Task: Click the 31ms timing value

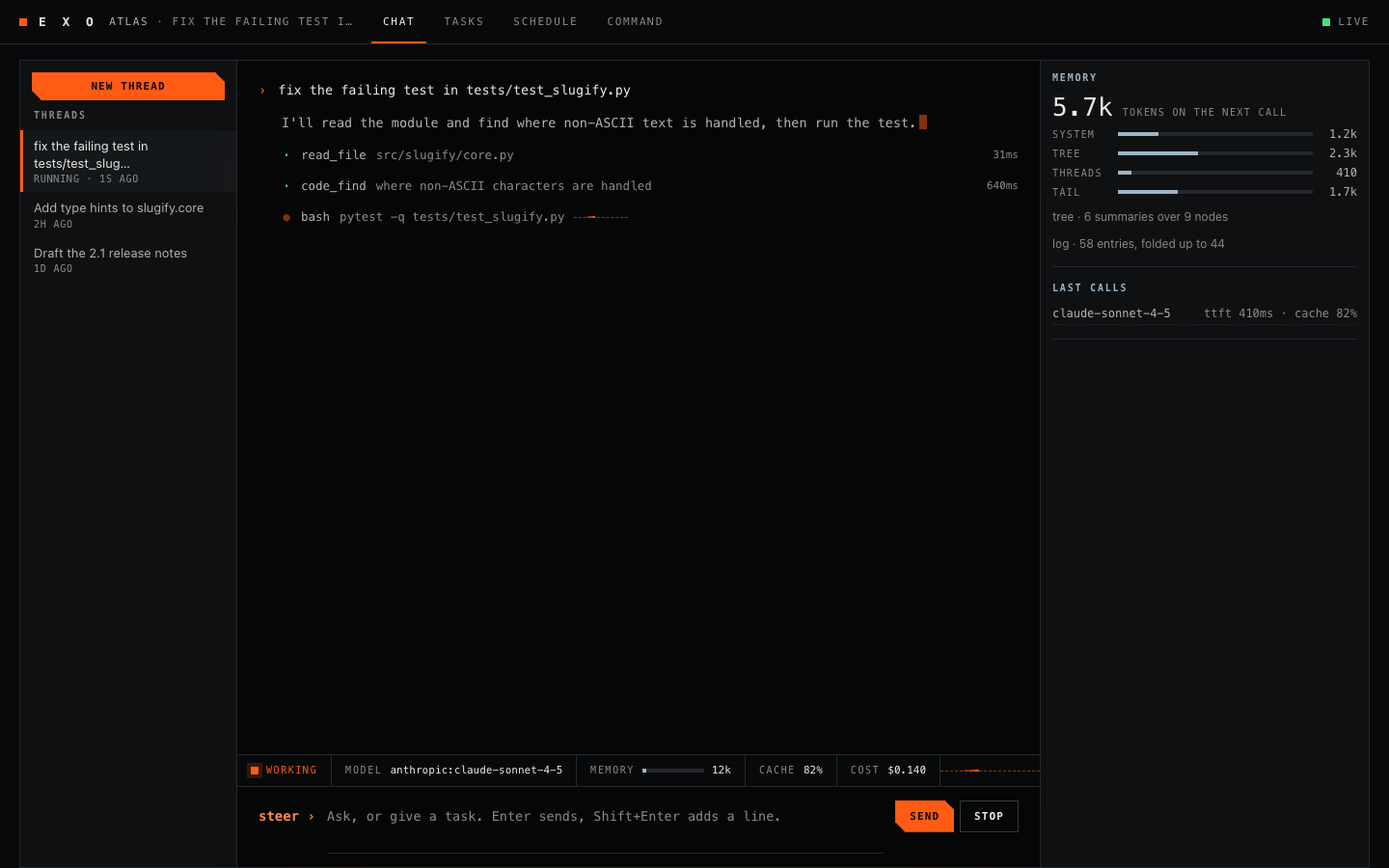Action: click(x=1005, y=155)
